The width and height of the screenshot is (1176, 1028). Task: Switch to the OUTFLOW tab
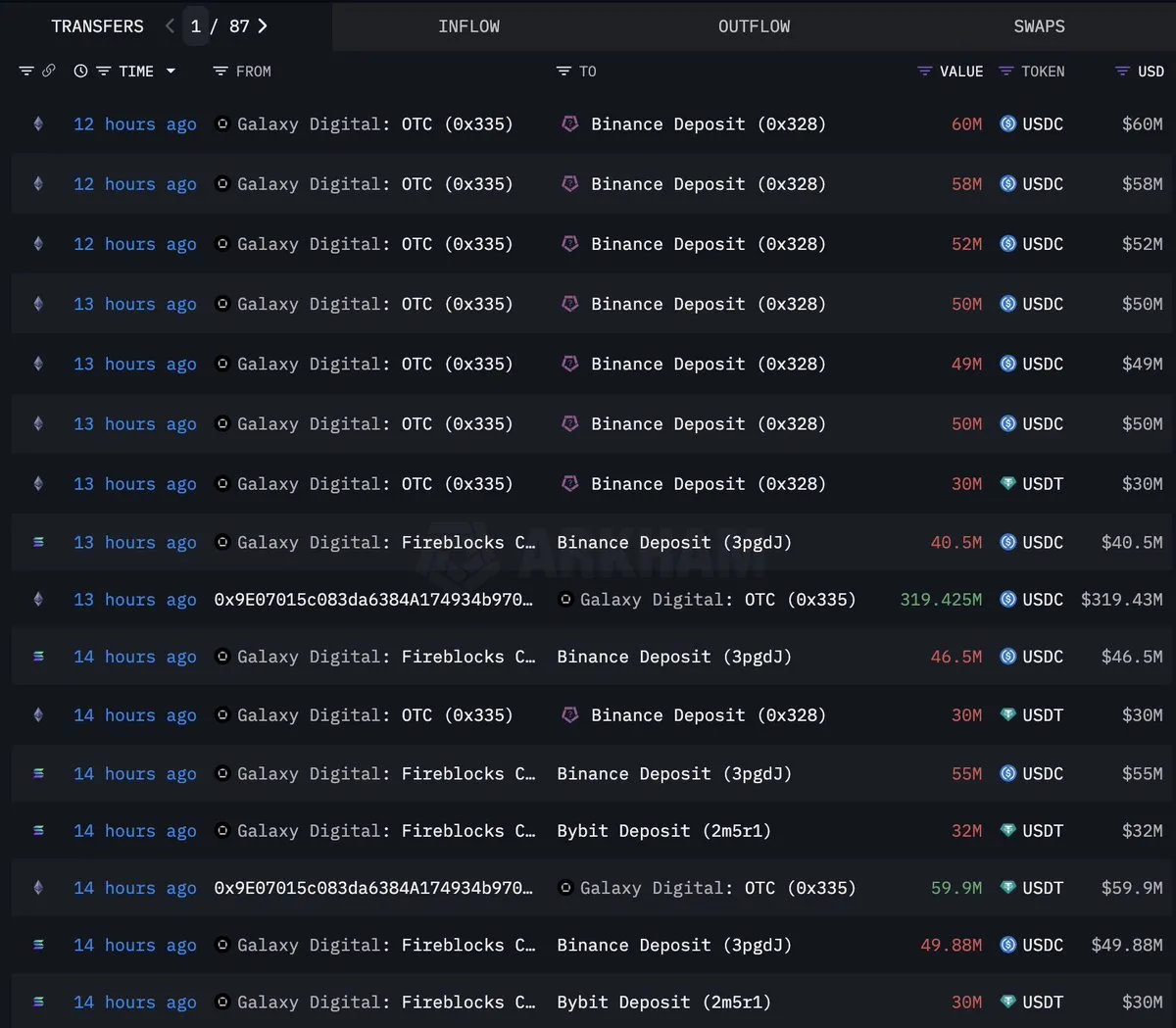click(x=754, y=26)
